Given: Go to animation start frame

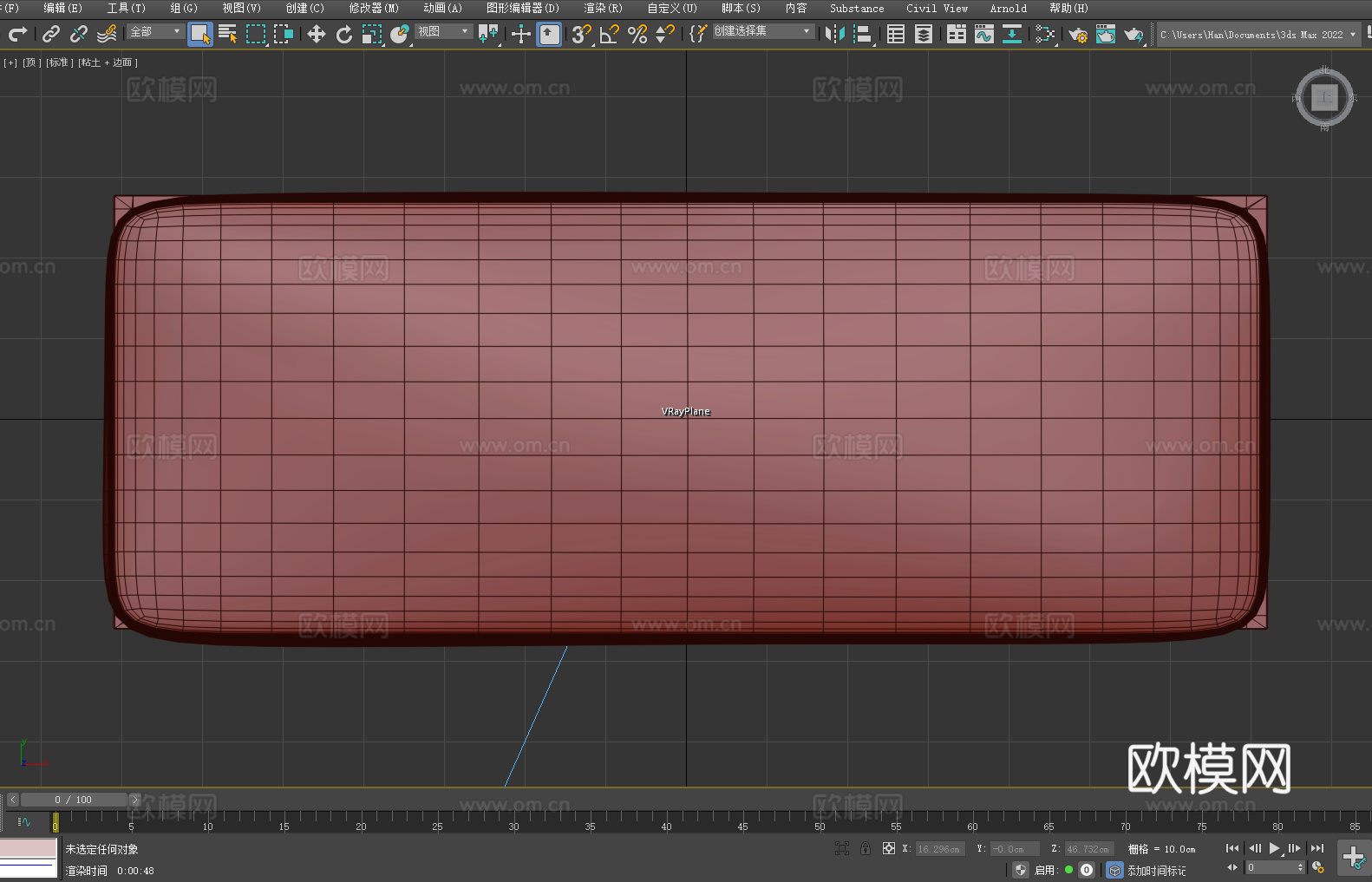Looking at the screenshot, I should 1232,848.
